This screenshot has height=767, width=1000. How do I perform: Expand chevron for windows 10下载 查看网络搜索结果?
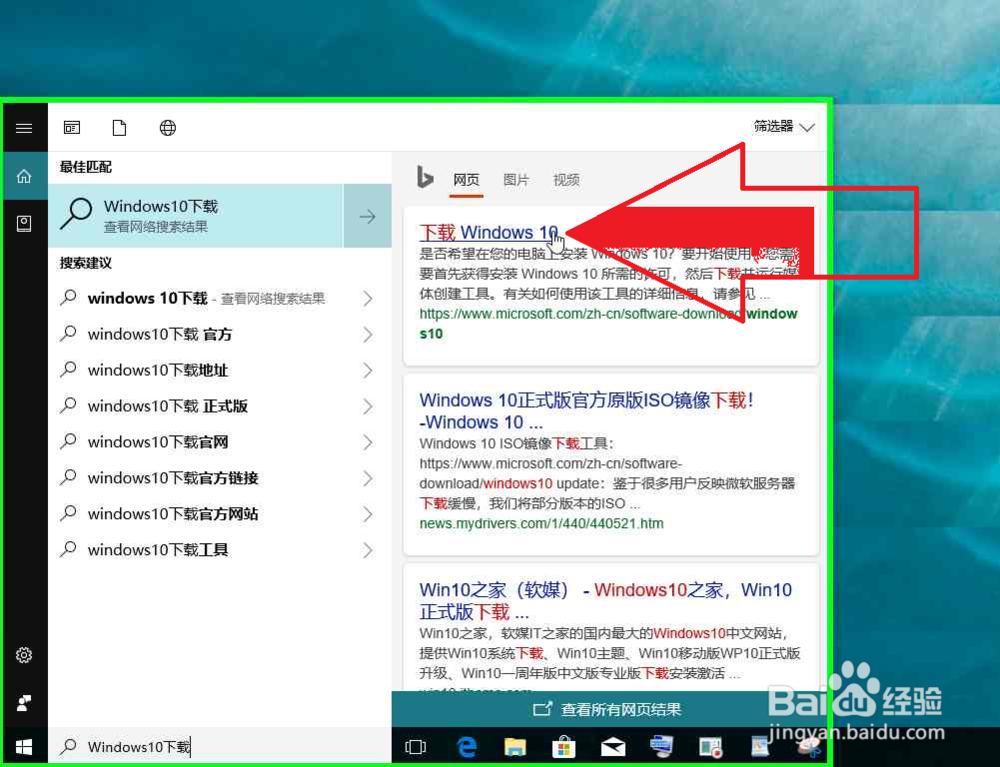pyautogui.click(x=367, y=298)
